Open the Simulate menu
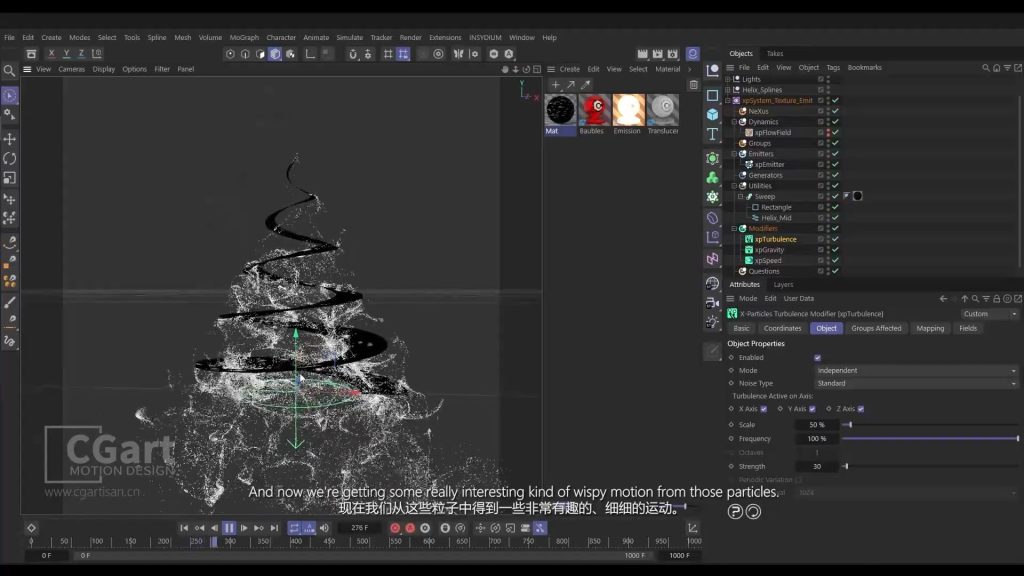 tap(349, 37)
